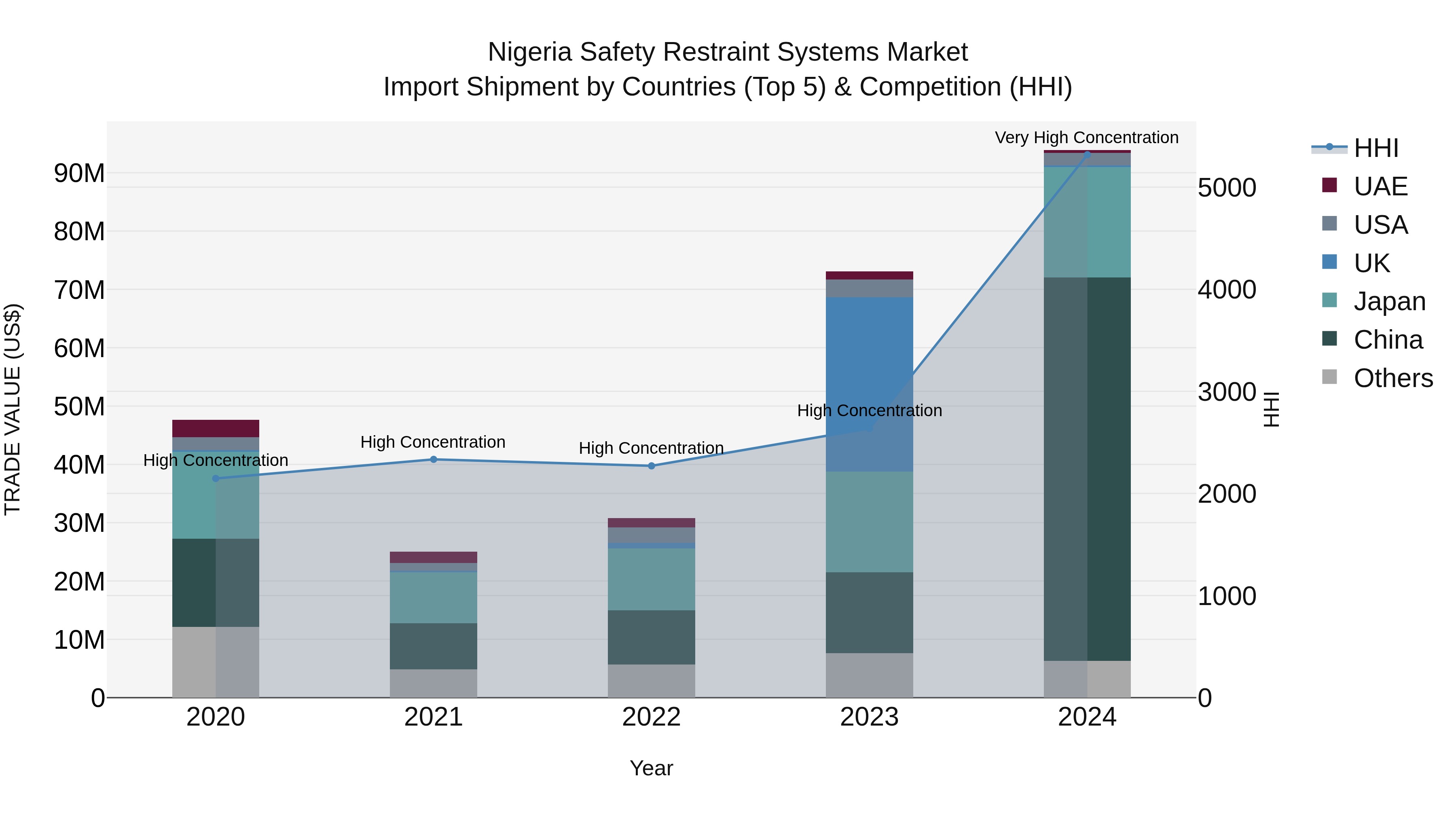Screen dimensions: 1456x819
Task: Click the 90M left axis tick
Action: click(x=79, y=174)
